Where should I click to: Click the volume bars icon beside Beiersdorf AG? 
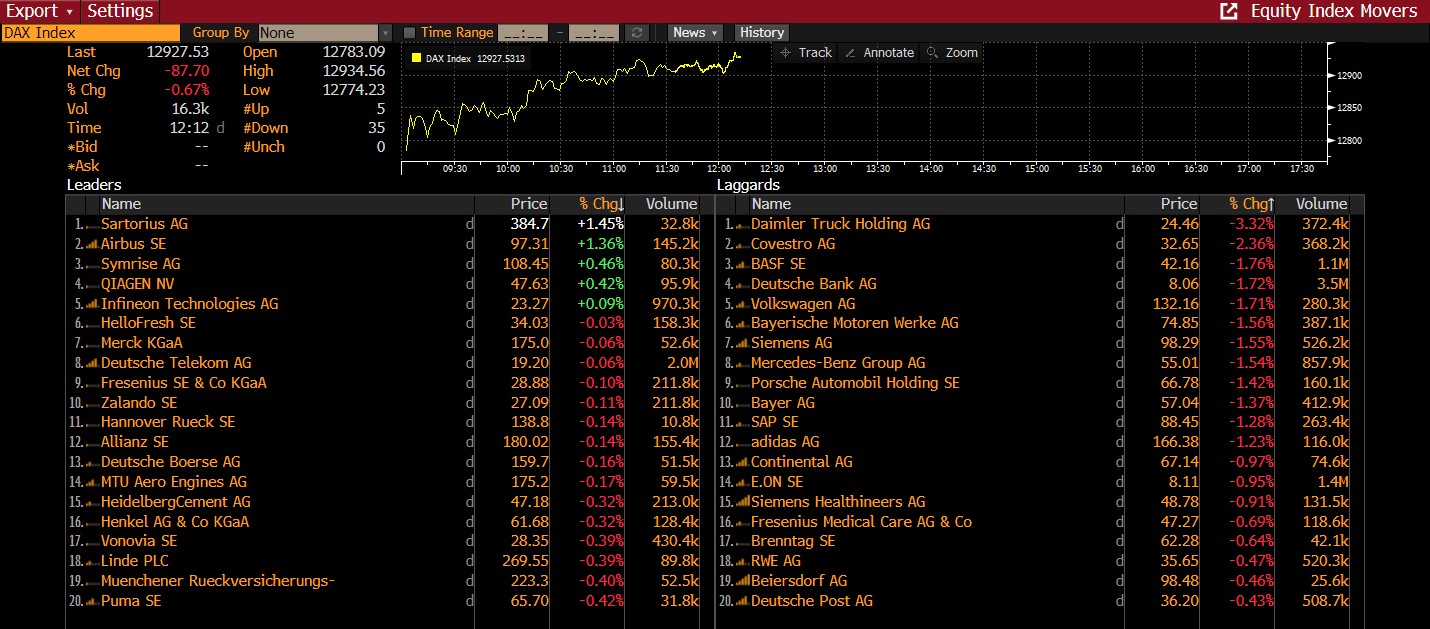[742, 581]
